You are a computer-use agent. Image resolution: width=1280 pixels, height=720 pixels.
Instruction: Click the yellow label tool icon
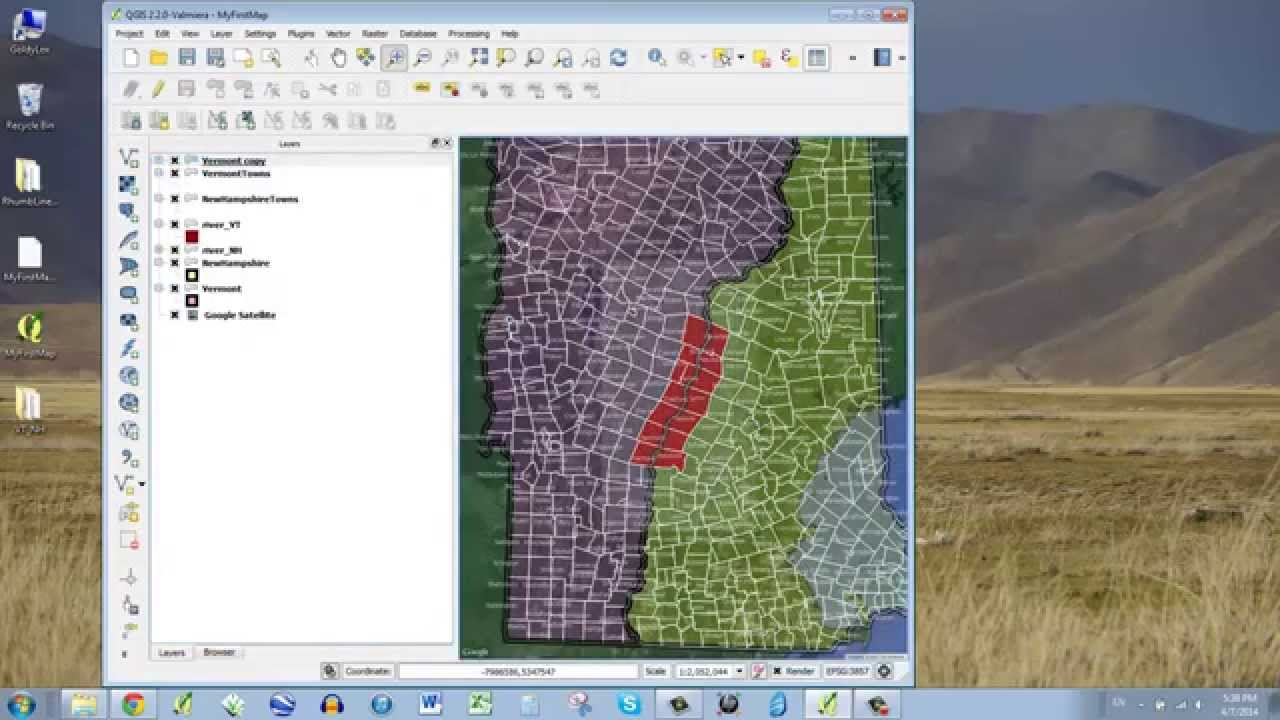421,89
